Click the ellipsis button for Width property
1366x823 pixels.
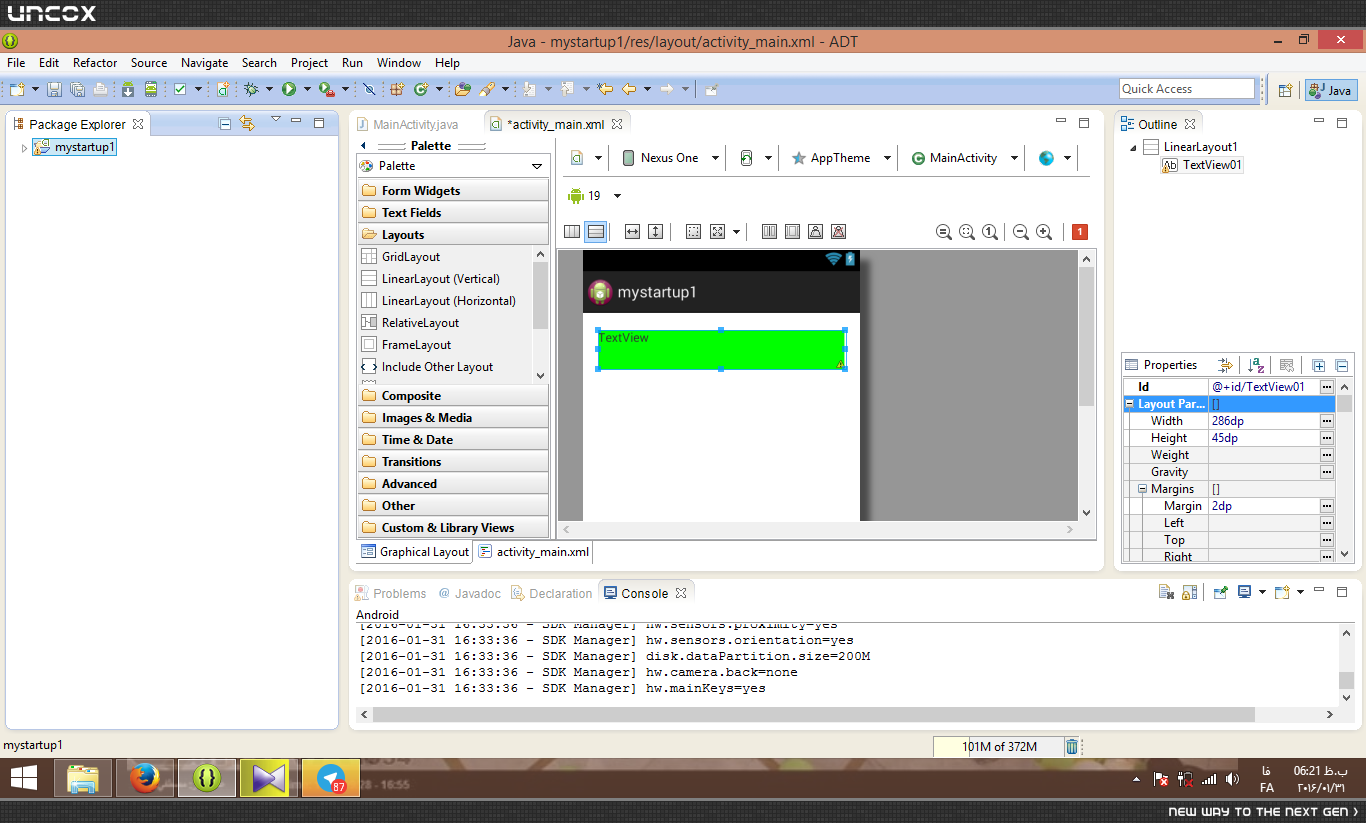[x=1327, y=421]
